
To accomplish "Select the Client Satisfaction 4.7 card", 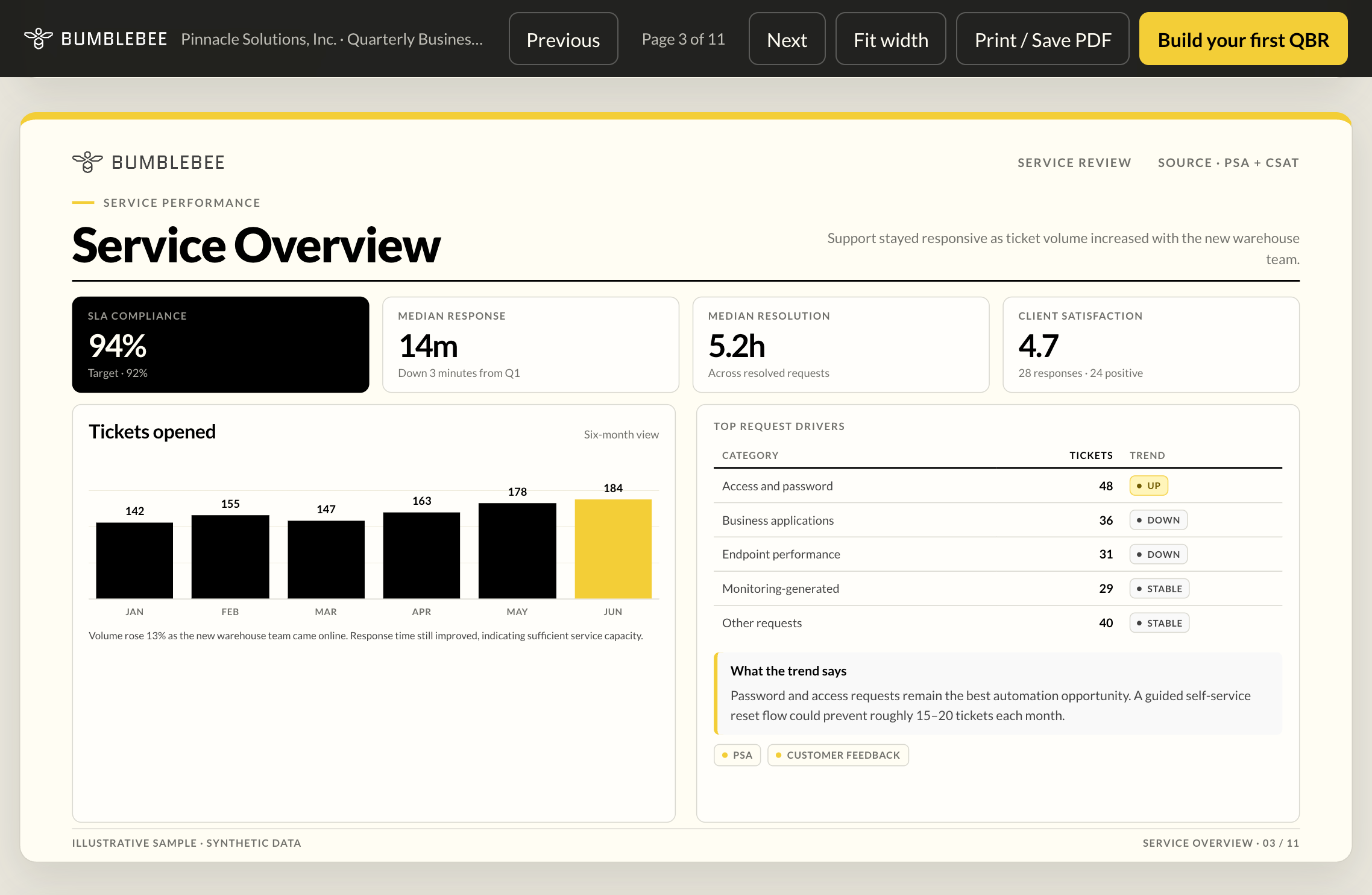I will (x=1151, y=344).
